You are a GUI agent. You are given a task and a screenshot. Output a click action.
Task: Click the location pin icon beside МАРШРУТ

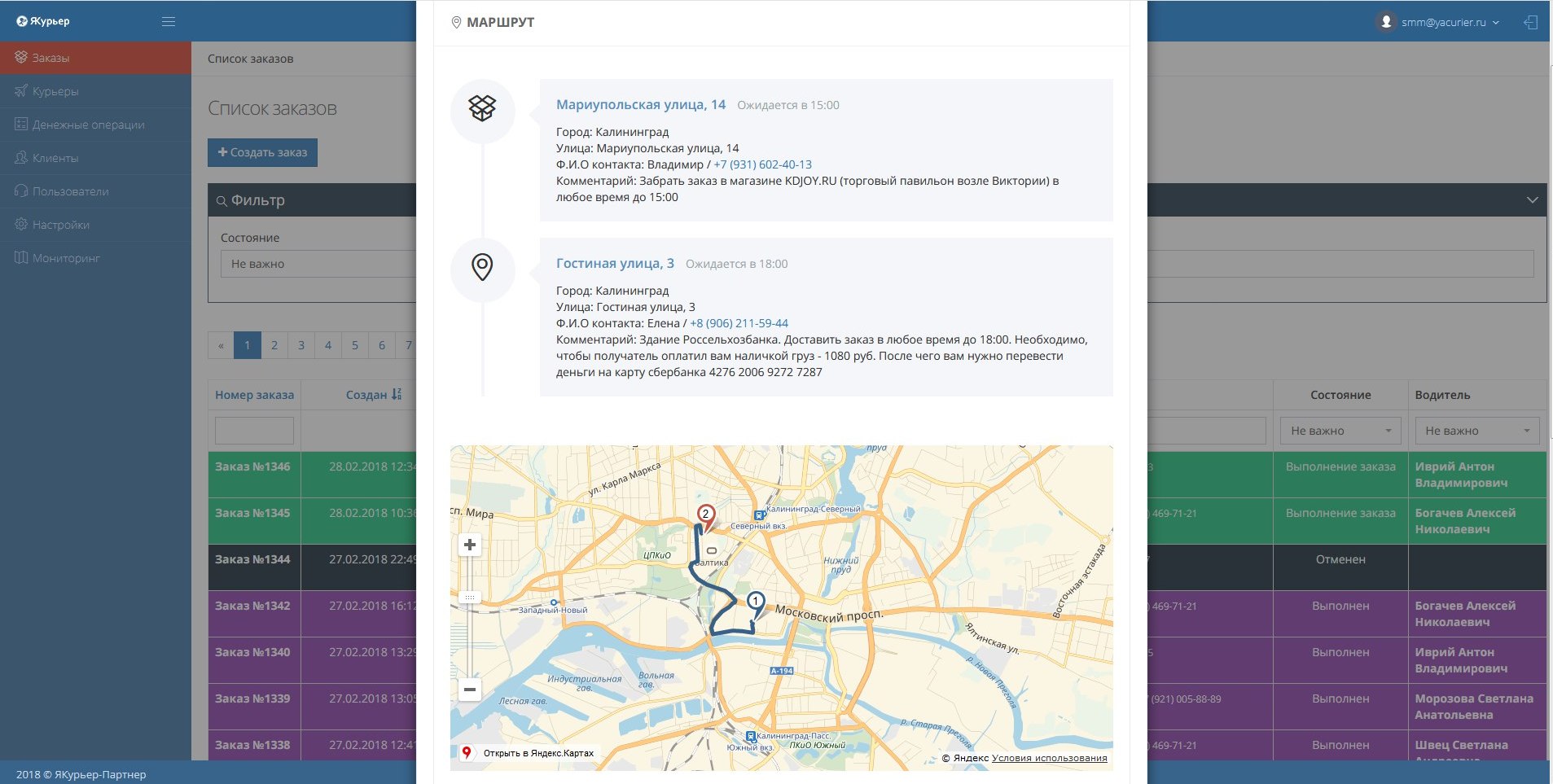(456, 23)
